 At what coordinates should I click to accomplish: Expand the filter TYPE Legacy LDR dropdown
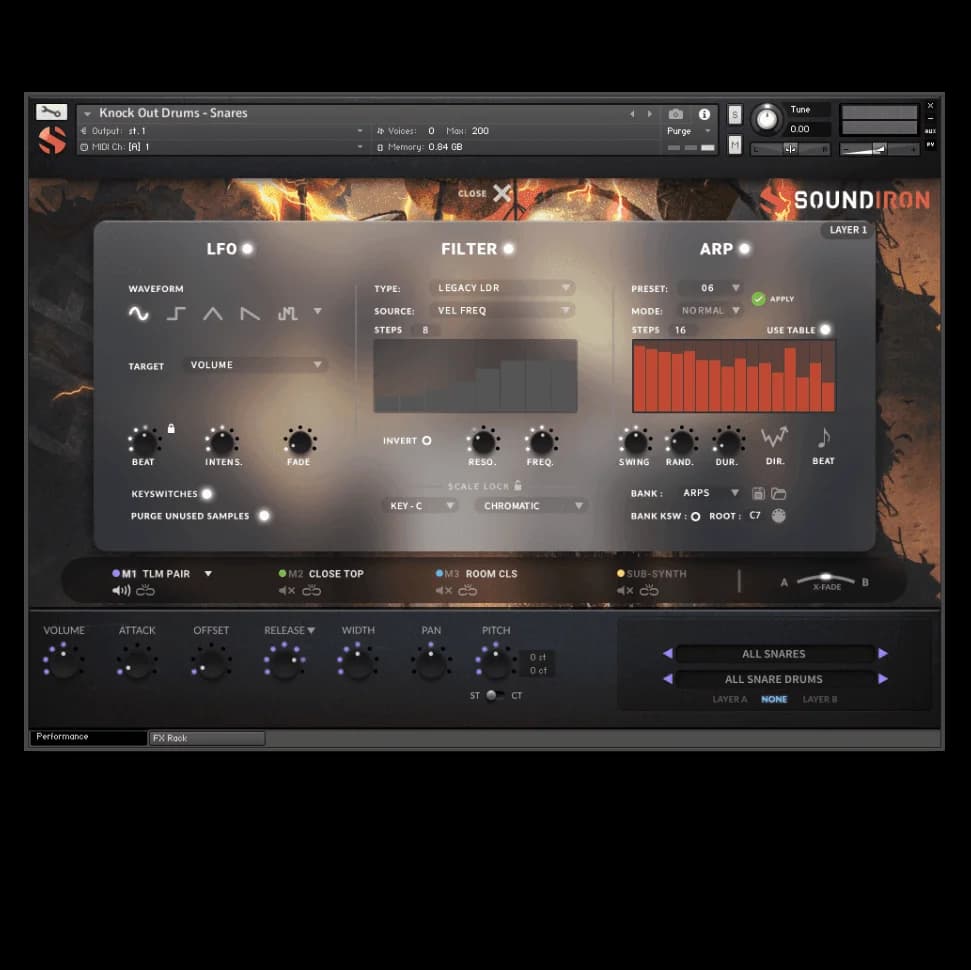[503, 288]
